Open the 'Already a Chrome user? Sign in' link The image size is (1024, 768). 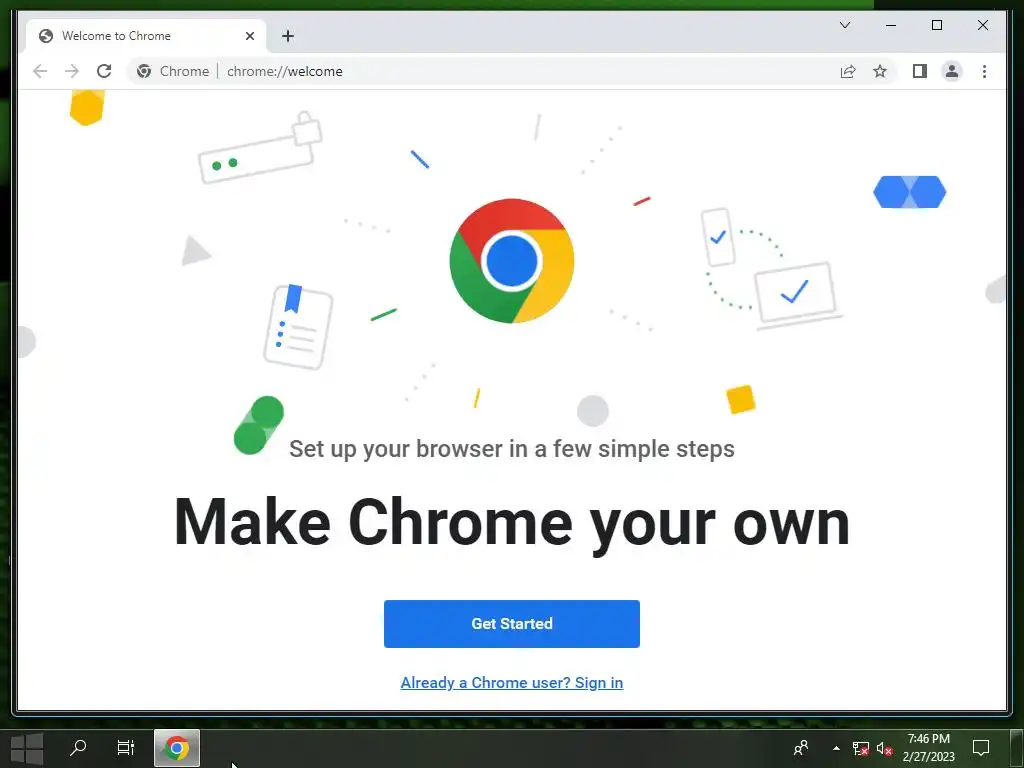(511, 682)
